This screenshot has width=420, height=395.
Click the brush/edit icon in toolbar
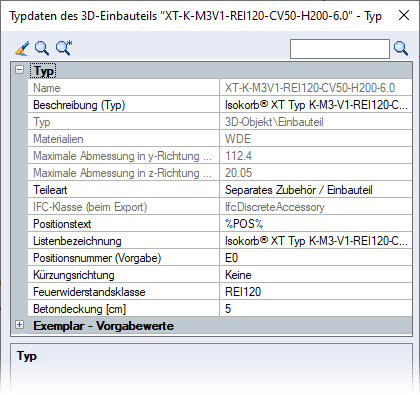pos(22,48)
